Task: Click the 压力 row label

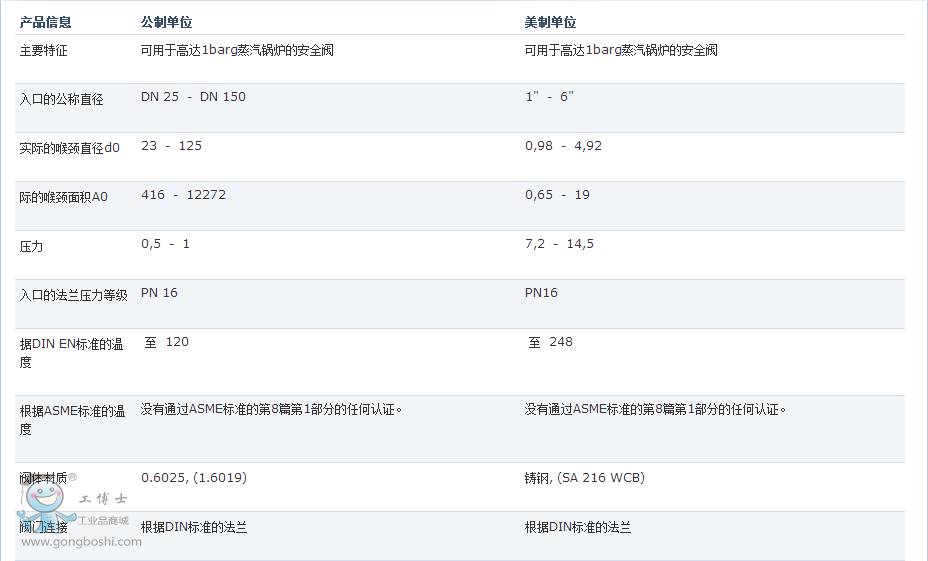Action: [31, 246]
